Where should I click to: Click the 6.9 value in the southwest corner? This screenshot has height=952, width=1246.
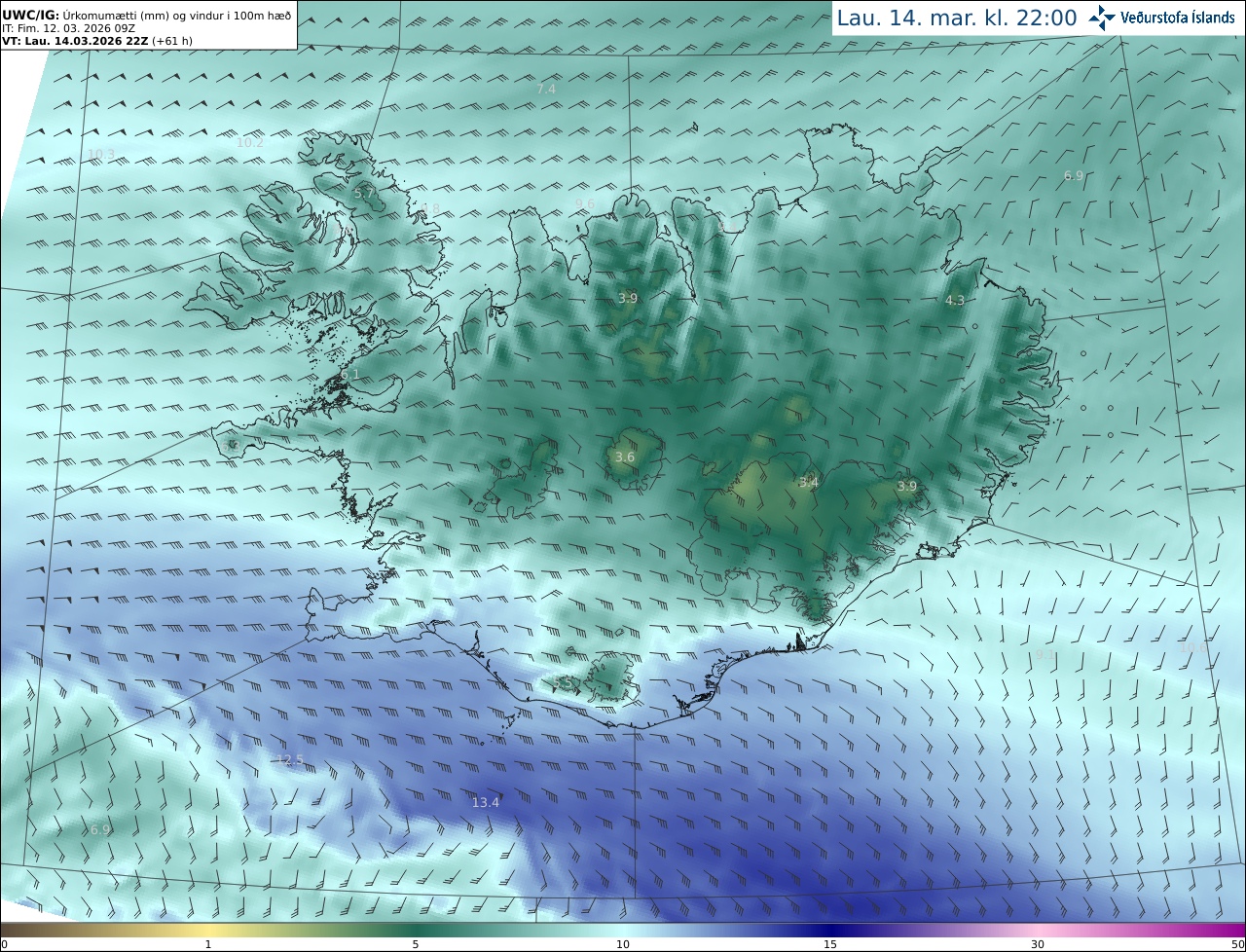click(100, 829)
